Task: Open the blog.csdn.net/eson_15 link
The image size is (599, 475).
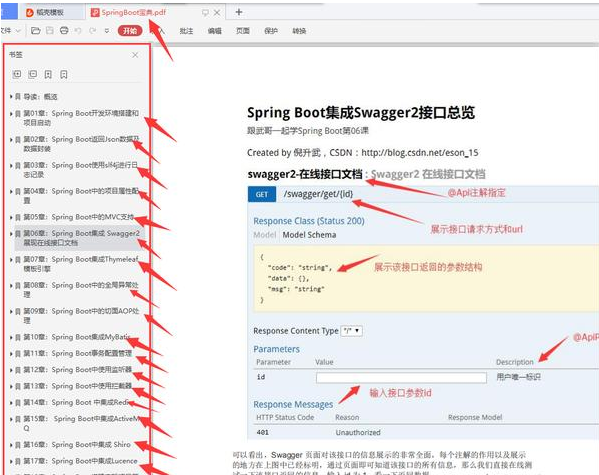Action: tap(419, 153)
